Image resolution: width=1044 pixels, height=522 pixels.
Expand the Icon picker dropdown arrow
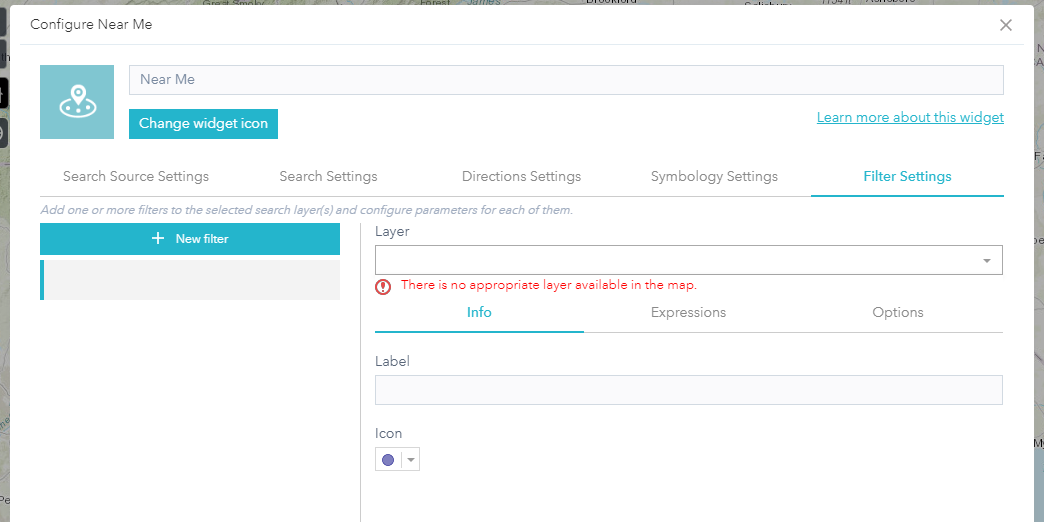[410, 460]
